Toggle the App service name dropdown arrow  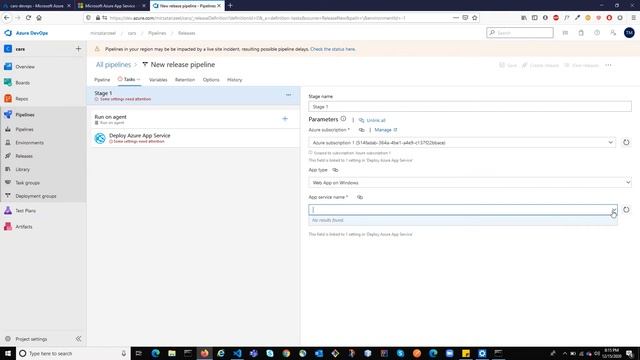coord(613,210)
